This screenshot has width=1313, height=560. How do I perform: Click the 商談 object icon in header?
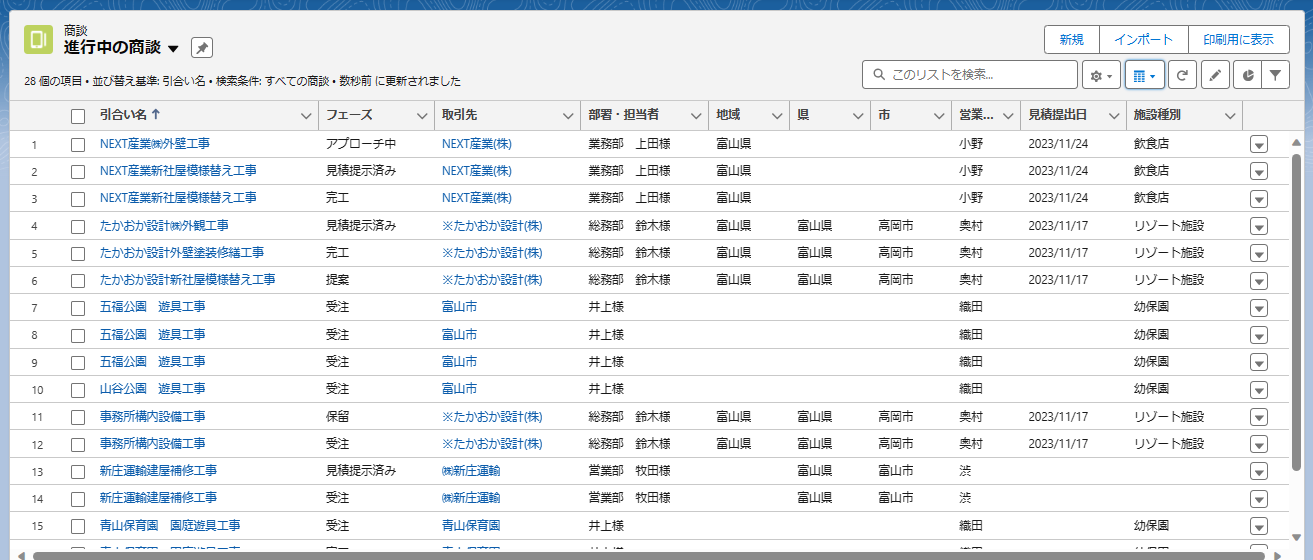click(x=39, y=40)
